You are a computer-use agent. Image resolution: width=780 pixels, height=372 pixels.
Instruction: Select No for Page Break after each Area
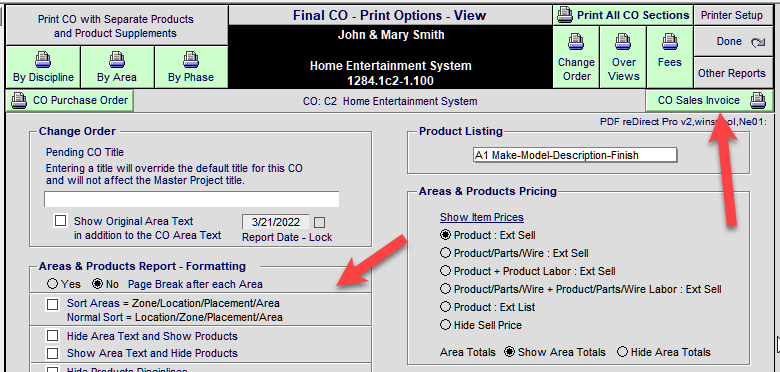coord(97,284)
